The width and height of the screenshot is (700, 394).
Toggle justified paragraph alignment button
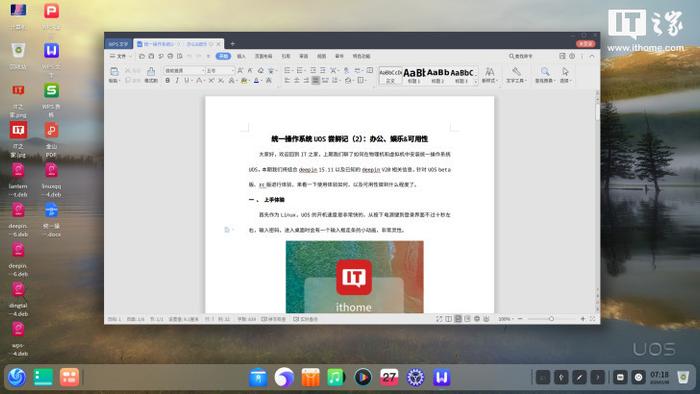316,80
